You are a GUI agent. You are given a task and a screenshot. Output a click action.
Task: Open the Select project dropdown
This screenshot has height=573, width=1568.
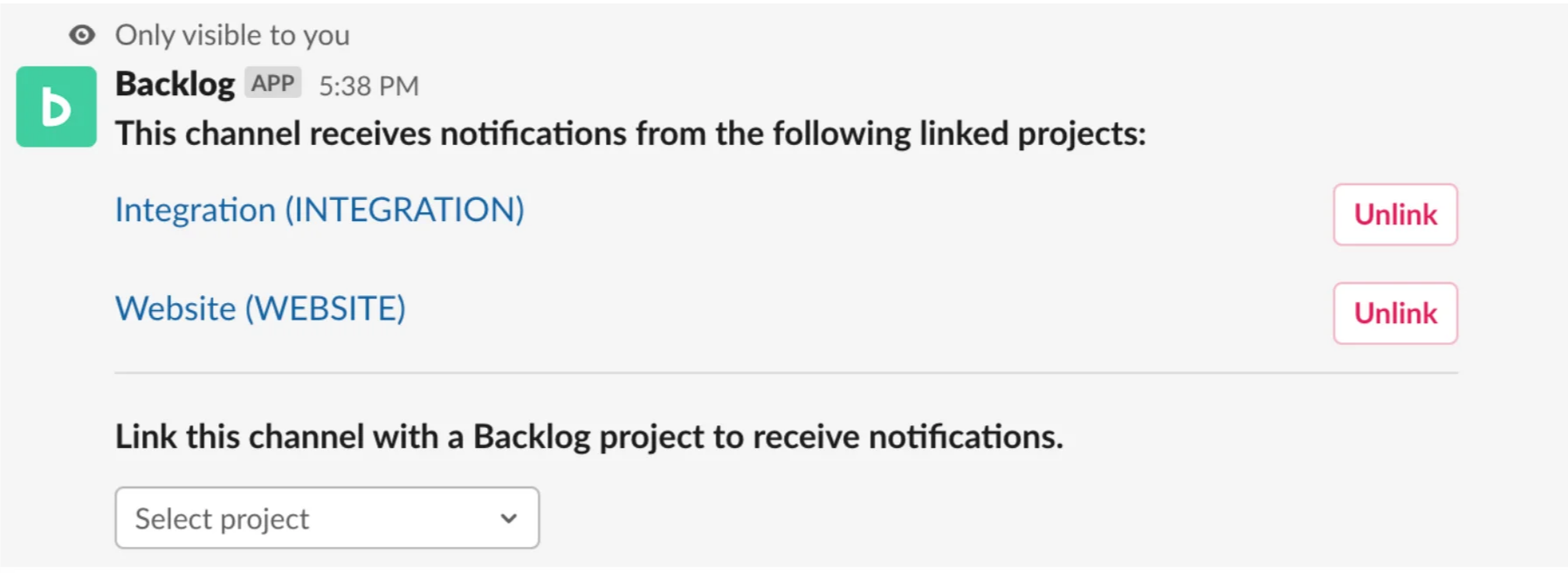(x=327, y=518)
